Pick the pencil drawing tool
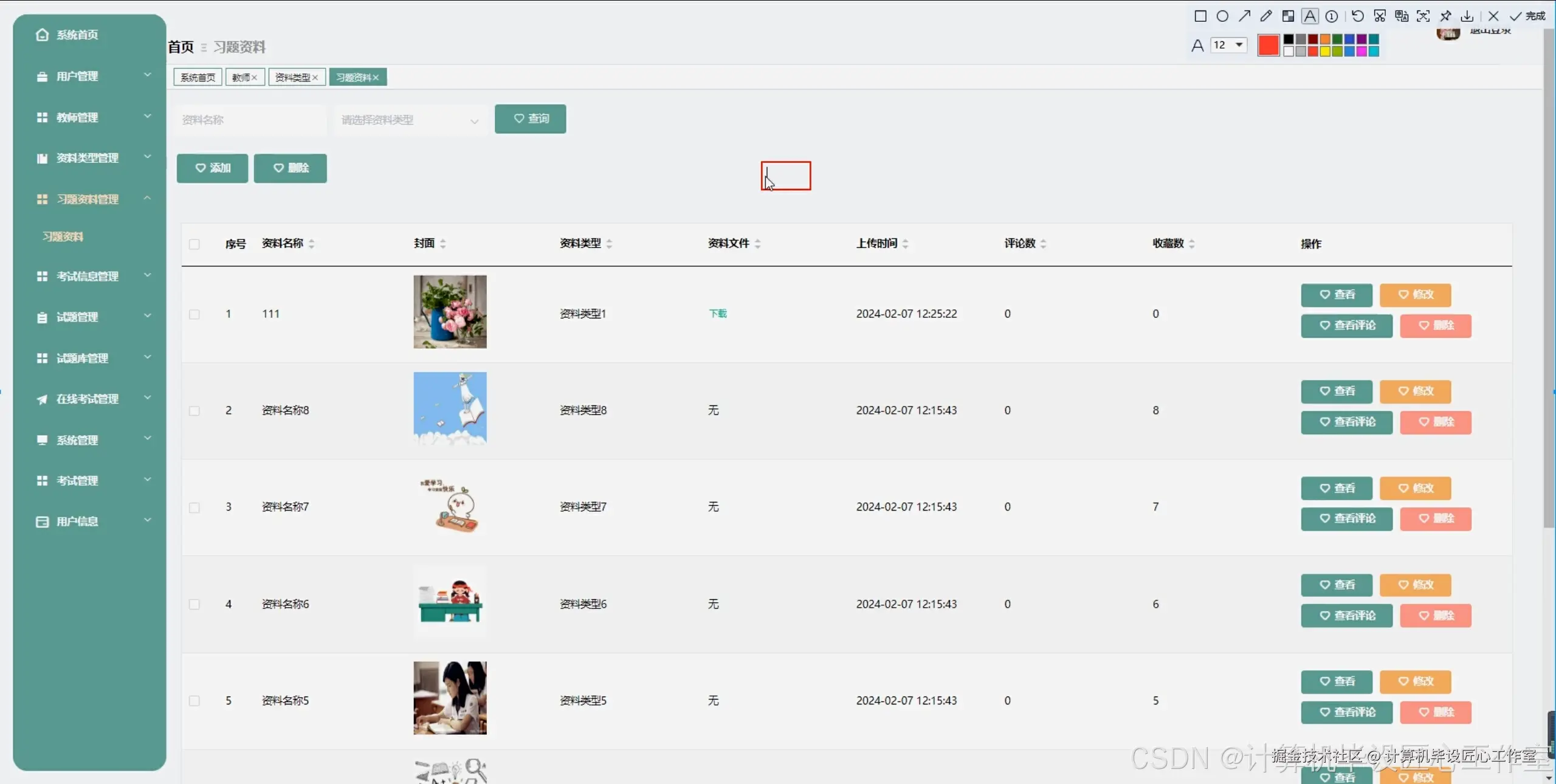The width and height of the screenshot is (1556, 784). point(1266,16)
